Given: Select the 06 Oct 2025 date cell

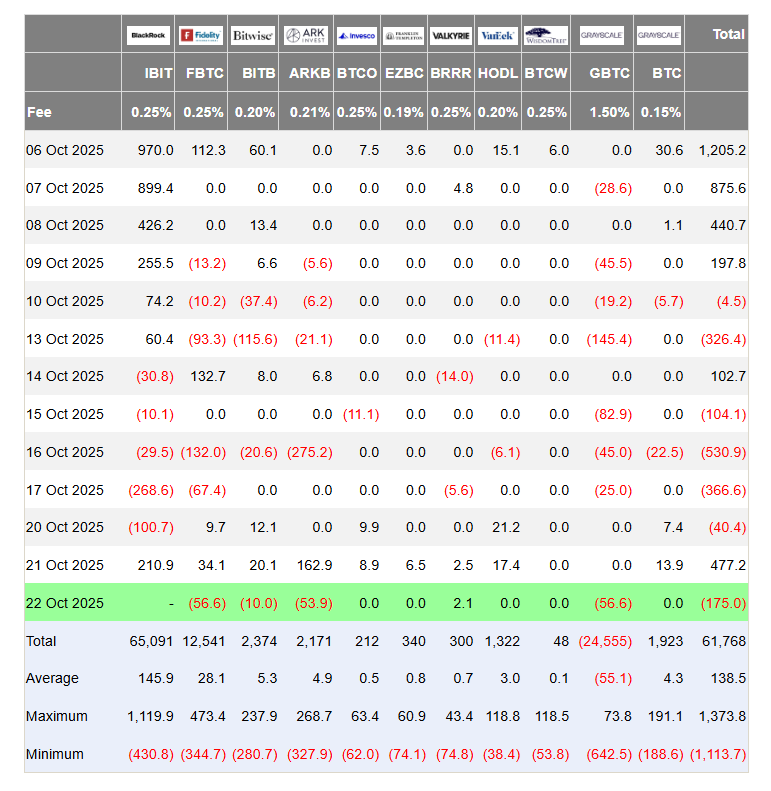Looking at the screenshot, I should (x=65, y=150).
